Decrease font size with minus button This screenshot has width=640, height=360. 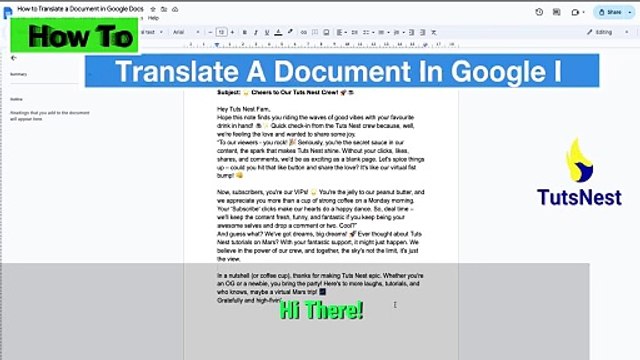(x=210, y=32)
